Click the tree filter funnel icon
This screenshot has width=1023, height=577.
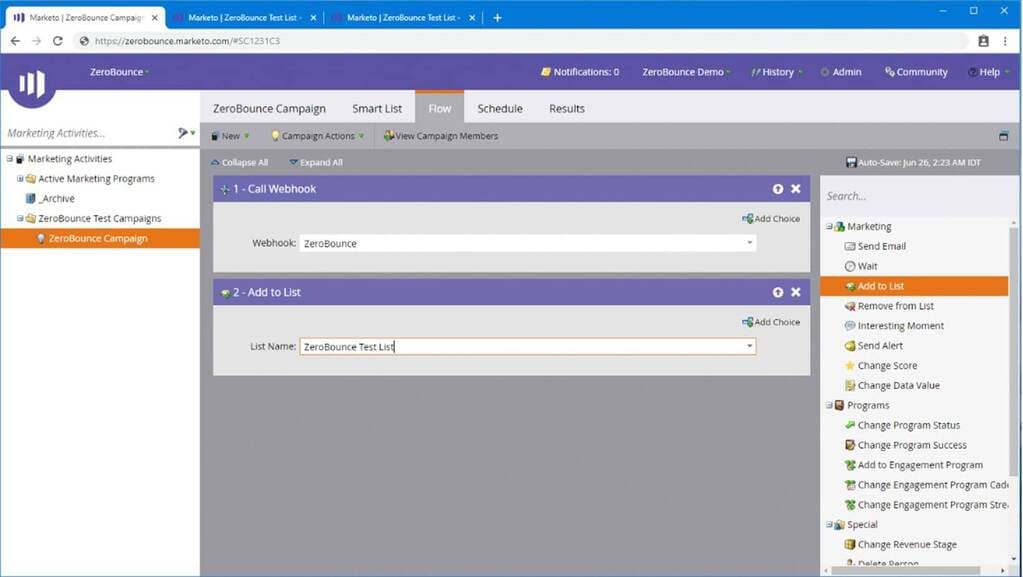point(183,133)
